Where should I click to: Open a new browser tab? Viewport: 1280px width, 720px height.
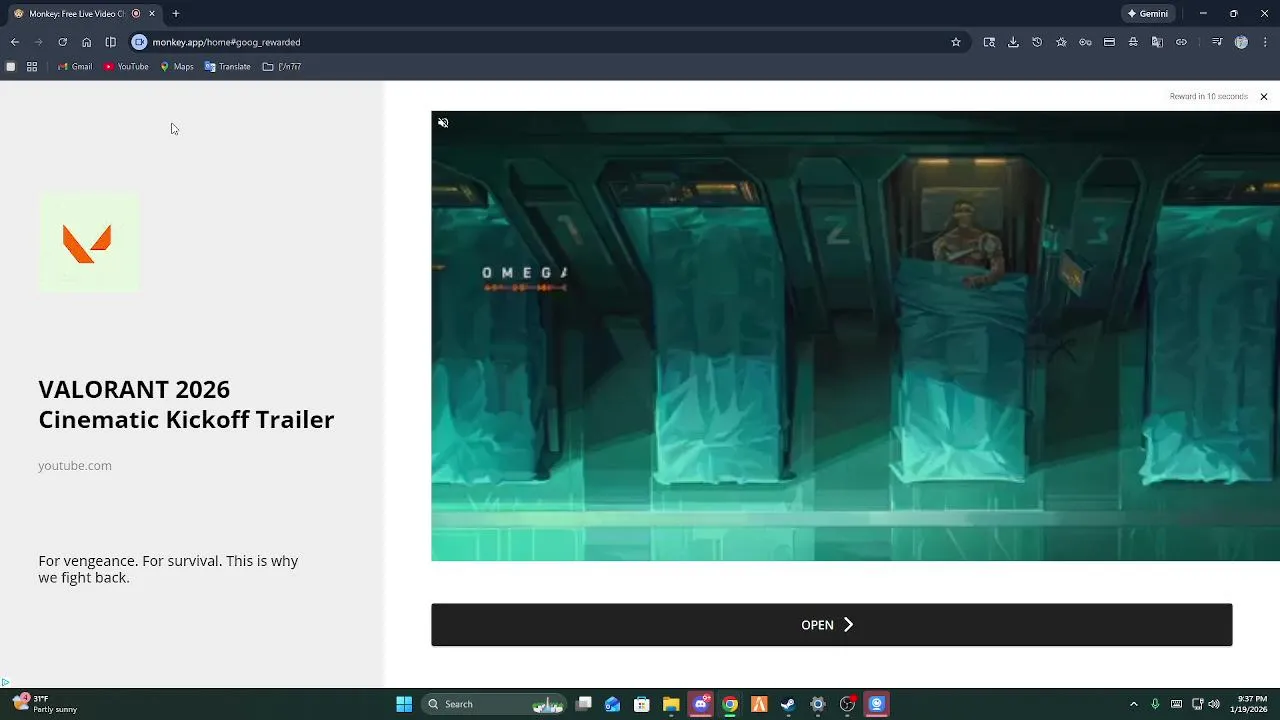pos(176,14)
